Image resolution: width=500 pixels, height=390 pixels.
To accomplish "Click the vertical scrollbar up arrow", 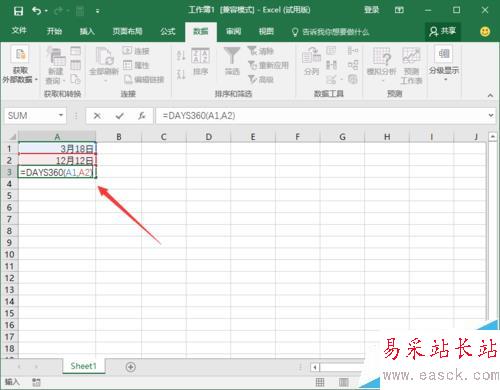I will pos(492,136).
